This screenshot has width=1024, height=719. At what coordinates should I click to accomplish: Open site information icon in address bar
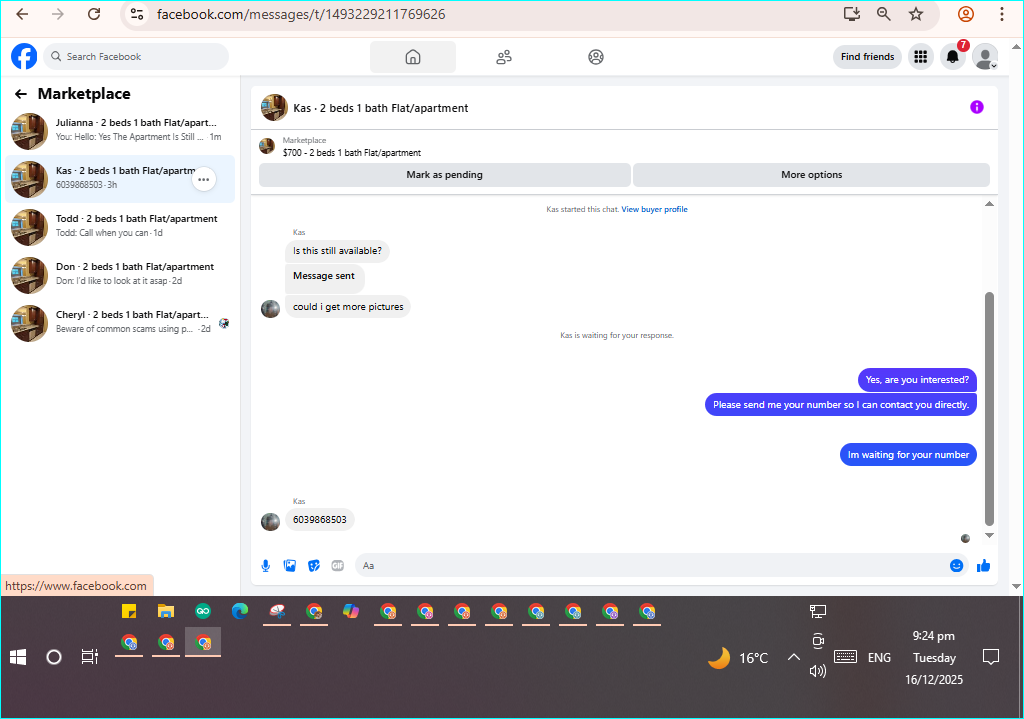(136, 14)
